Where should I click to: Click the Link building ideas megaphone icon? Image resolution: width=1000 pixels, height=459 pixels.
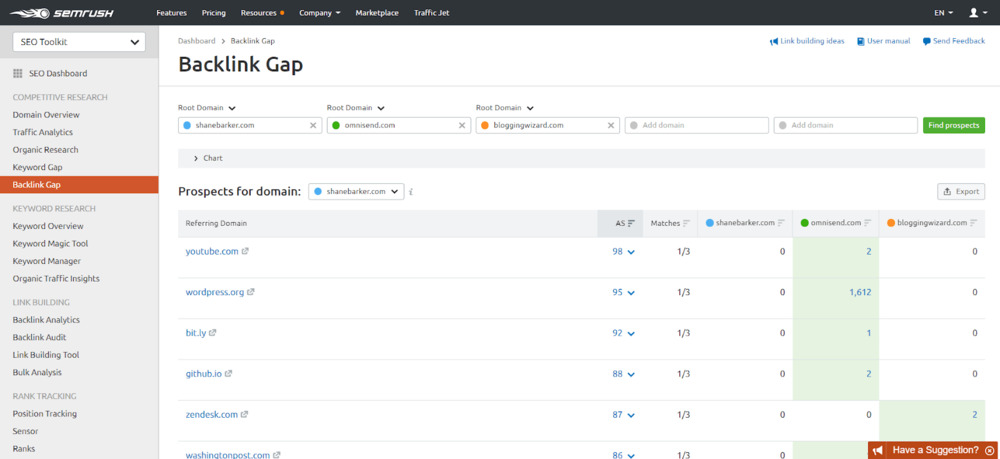[x=774, y=41]
